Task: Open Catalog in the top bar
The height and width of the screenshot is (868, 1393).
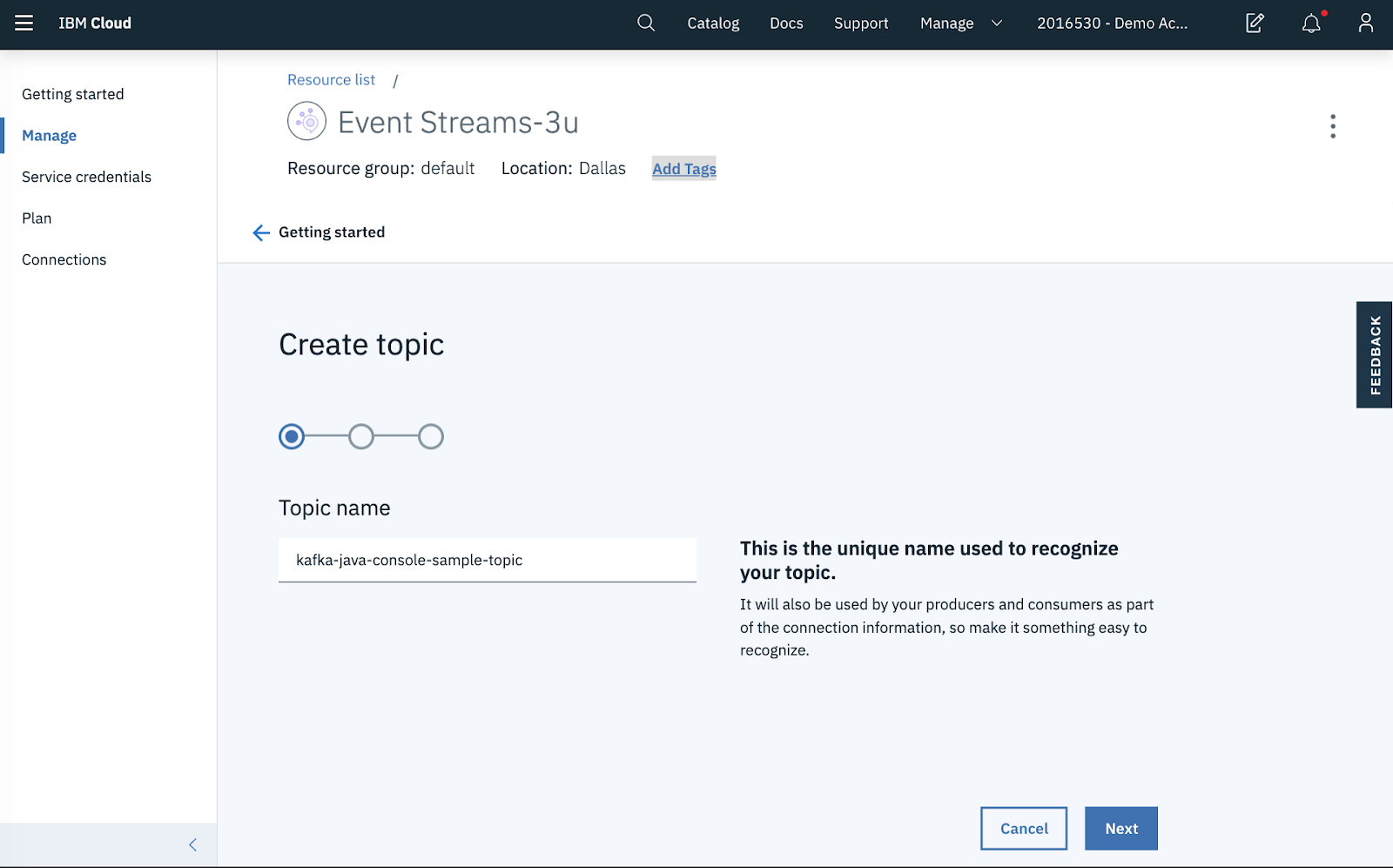Action: (x=713, y=24)
